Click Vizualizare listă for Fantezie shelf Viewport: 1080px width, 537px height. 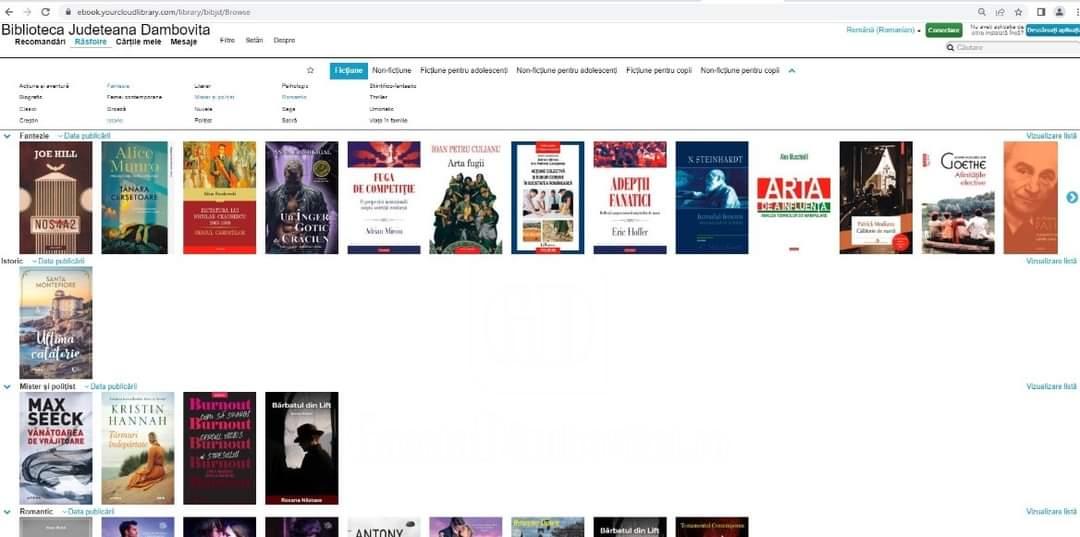pyautogui.click(x=1051, y=136)
